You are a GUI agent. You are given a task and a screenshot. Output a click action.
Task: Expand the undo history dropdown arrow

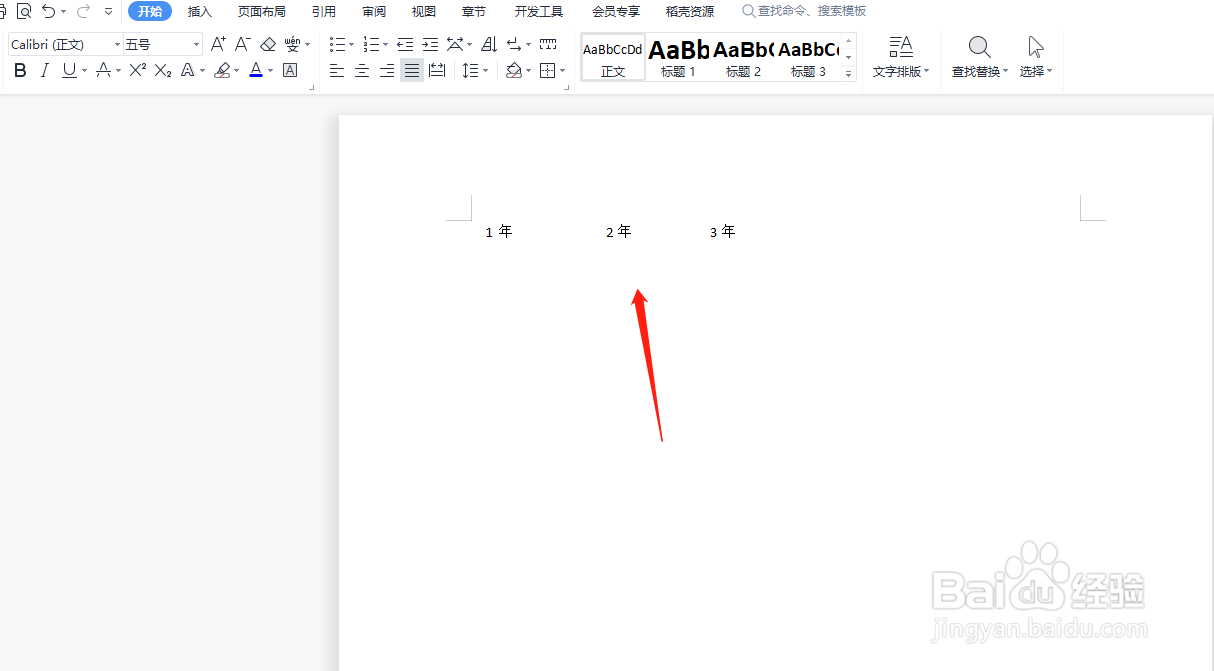64,12
